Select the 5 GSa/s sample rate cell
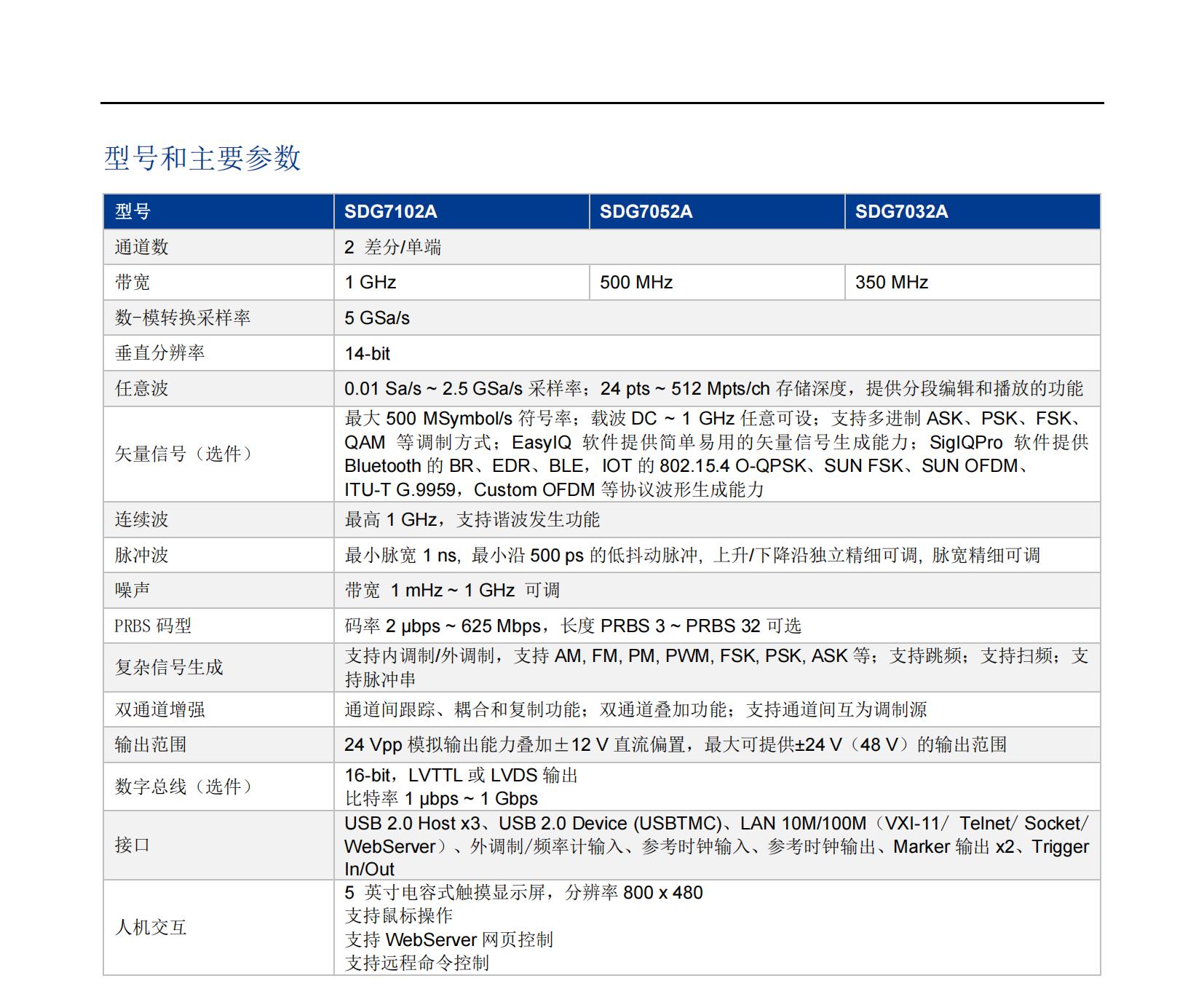Screen dimensions: 1204x1005 (377, 318)
